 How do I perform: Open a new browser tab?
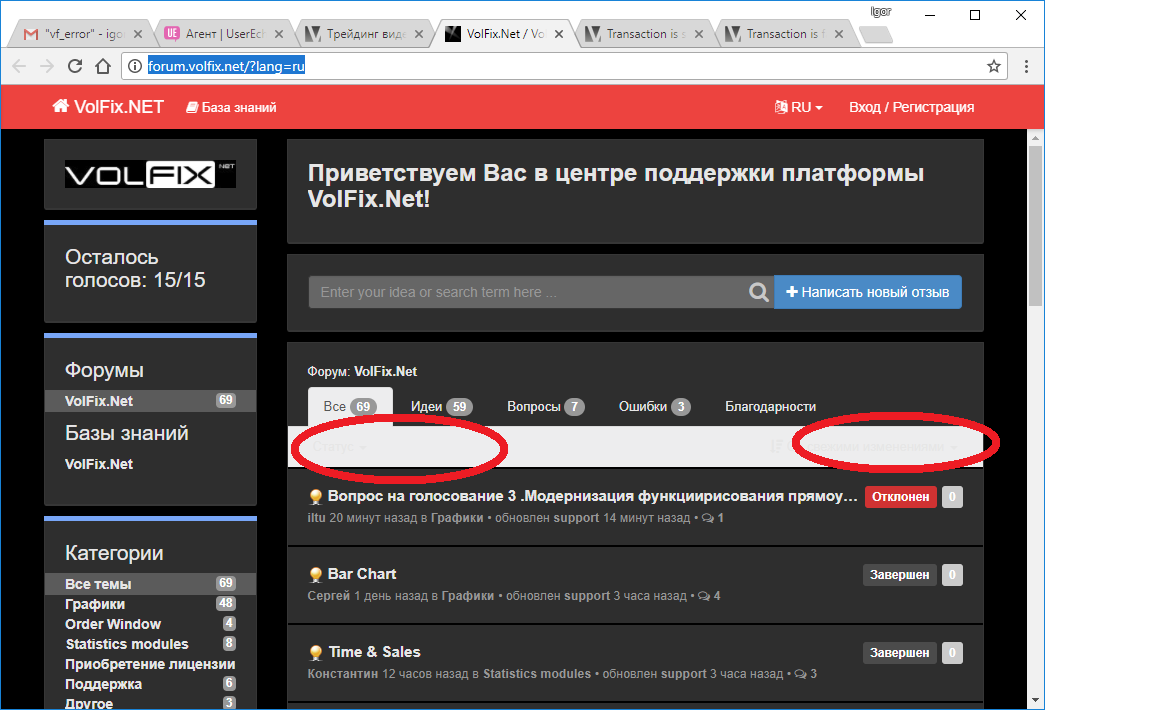pyautogui.click(x=876, y=34)
